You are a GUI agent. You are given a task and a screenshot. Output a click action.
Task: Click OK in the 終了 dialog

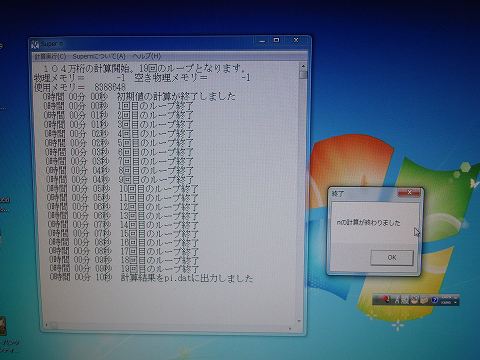click(392, 257)
